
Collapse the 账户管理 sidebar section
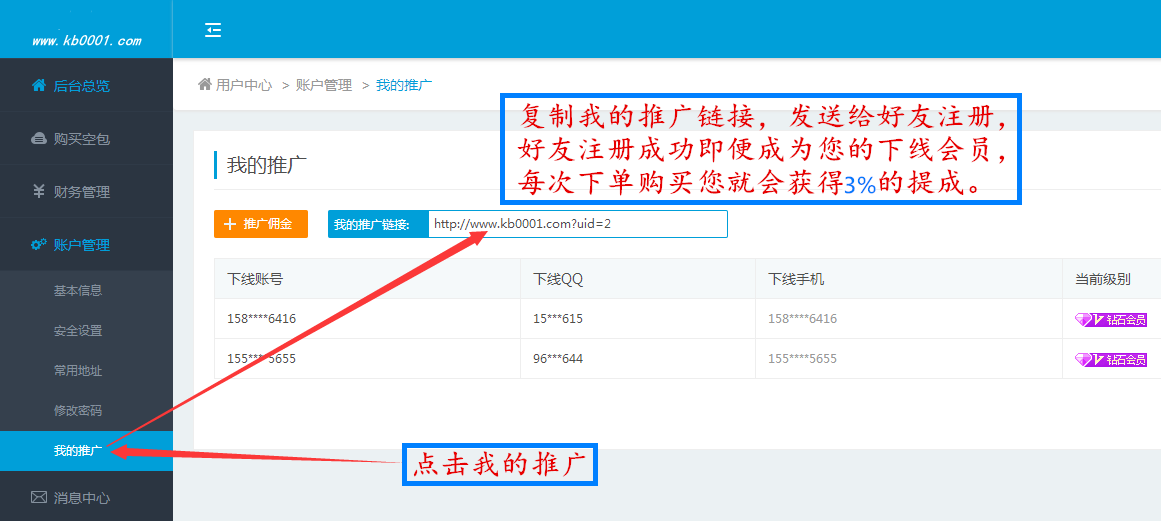coord(82,245)
